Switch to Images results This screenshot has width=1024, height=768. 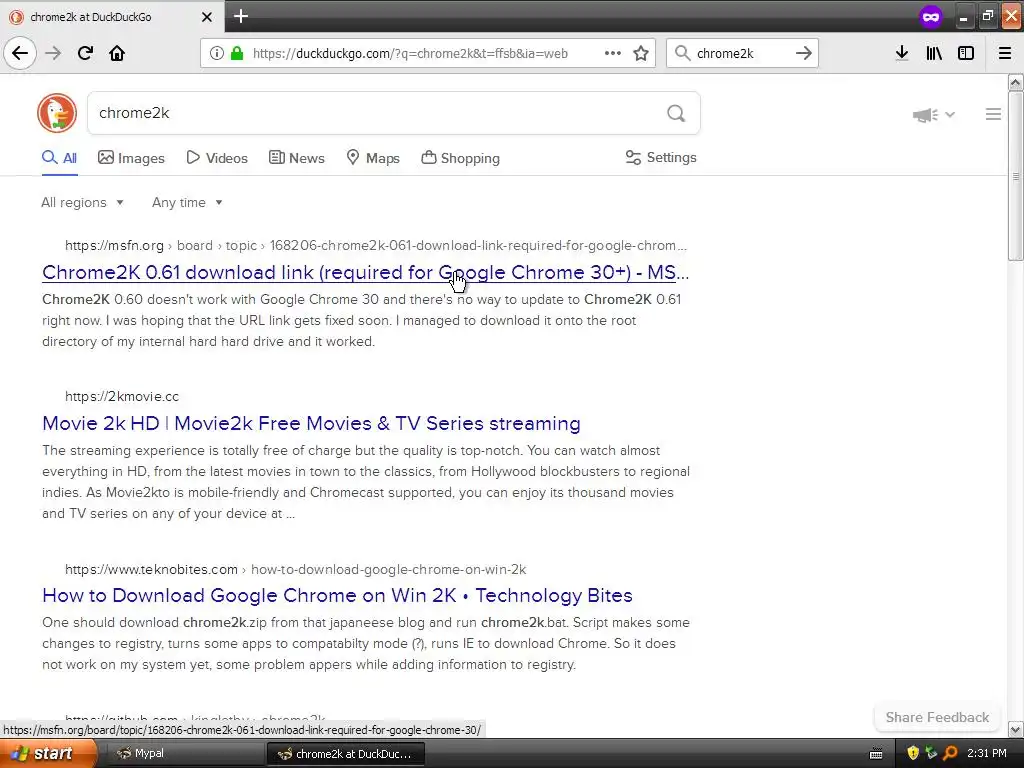tap(131, 158)
